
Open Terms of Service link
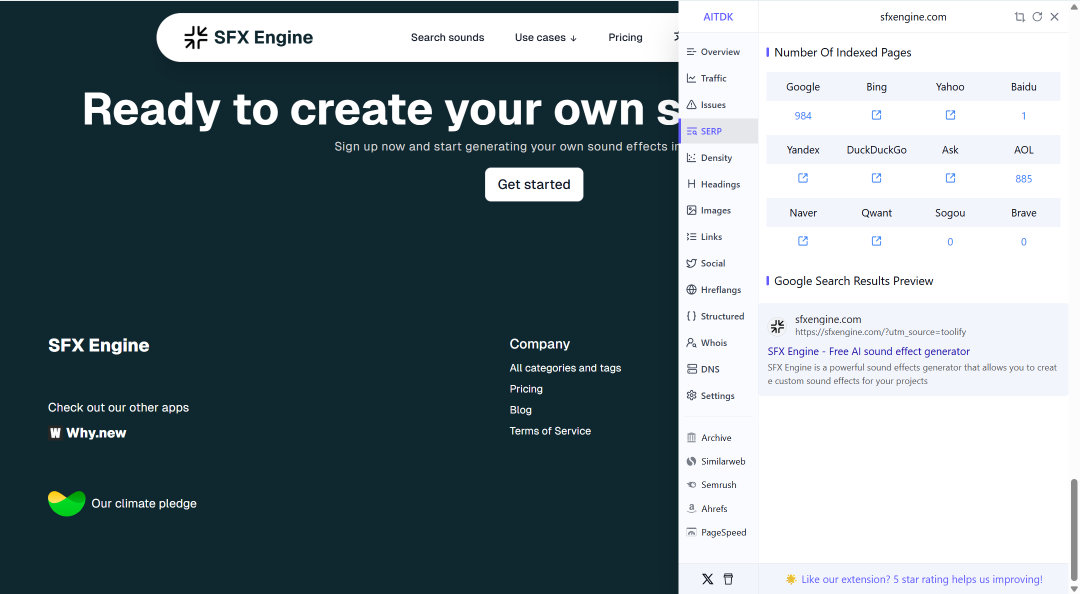[550, 431]
